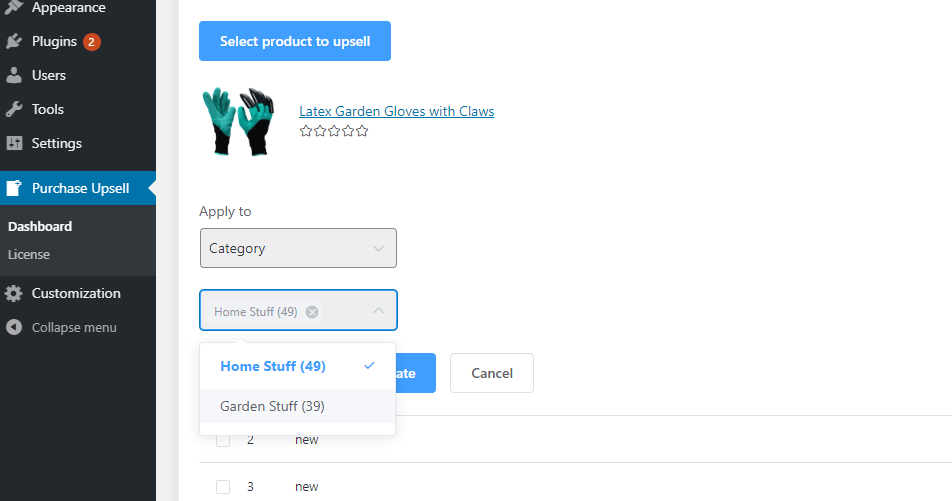The image size is (952, 501).
Task: Click the Tools wrench icon
Action: click(14, 110)
